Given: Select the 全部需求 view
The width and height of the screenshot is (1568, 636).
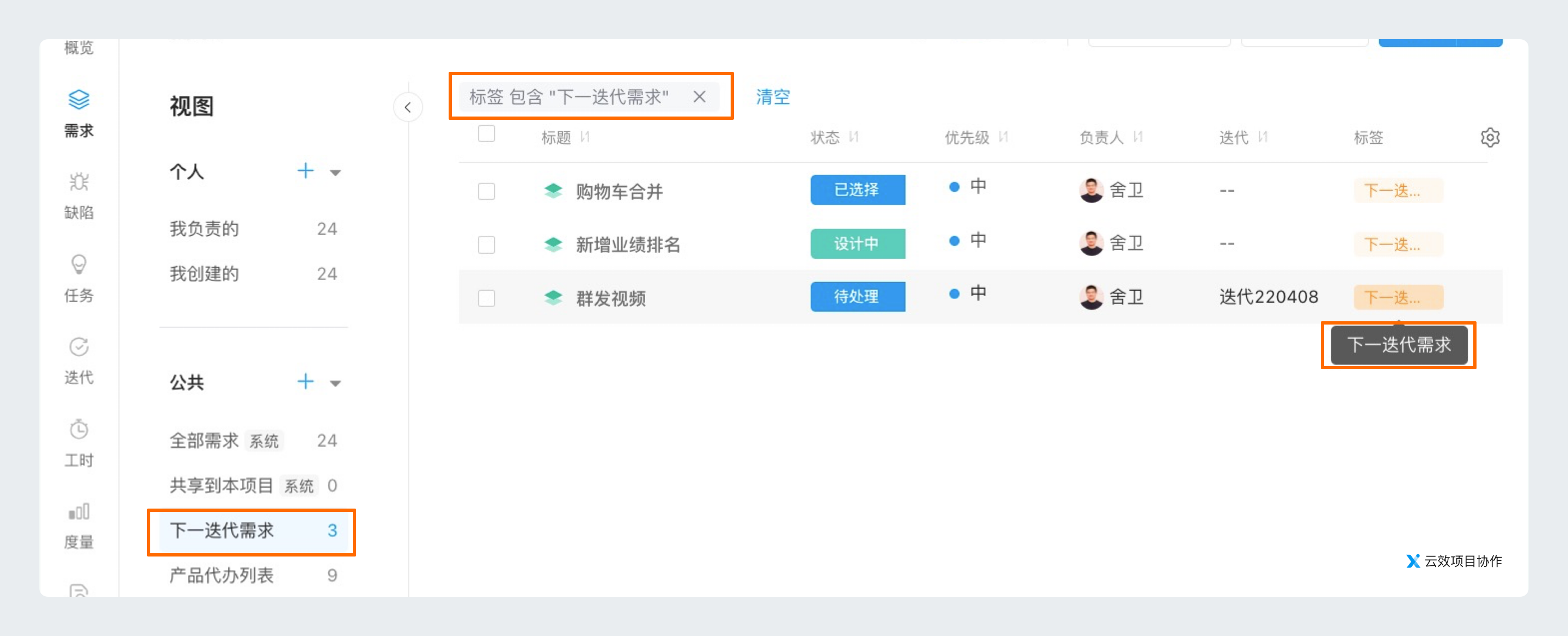Looking at the screenshot, I should point(253,440).
